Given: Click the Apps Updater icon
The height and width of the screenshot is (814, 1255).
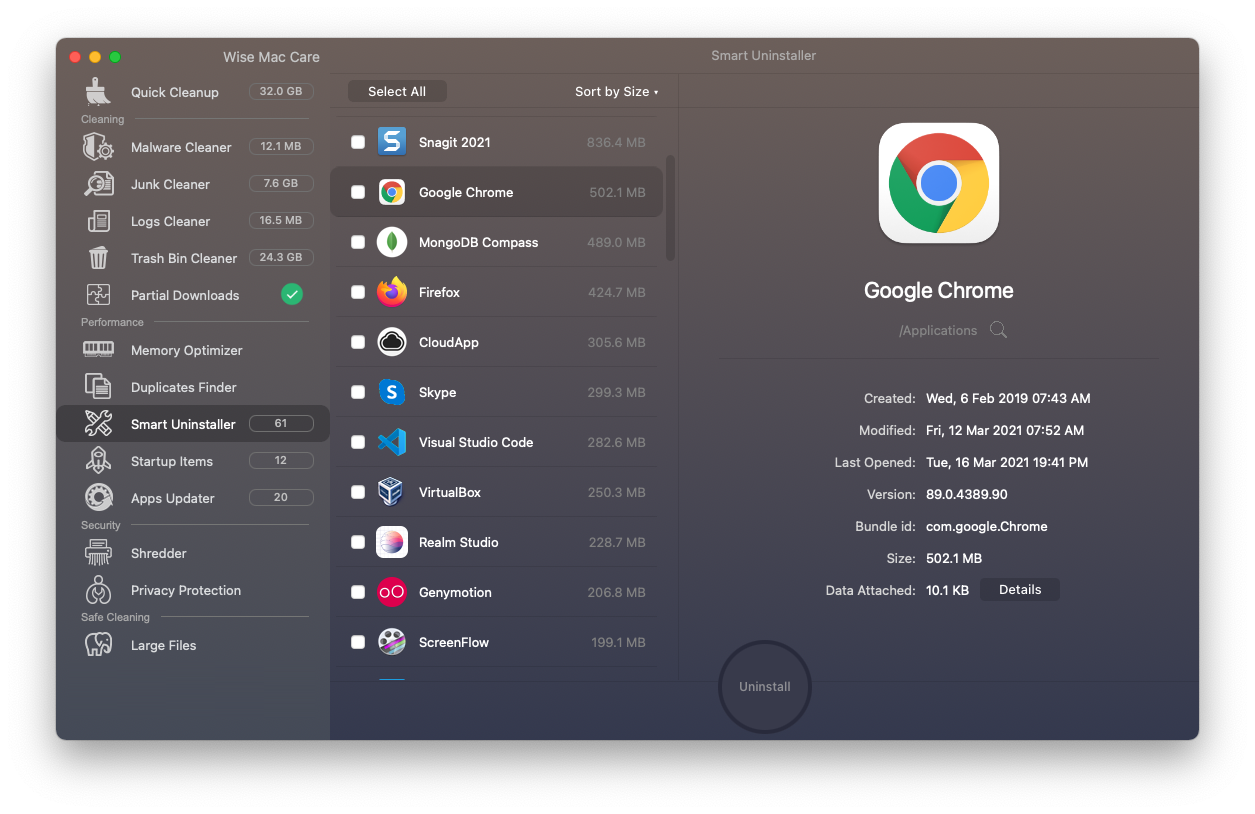Looking at the screenshot, I should pyautogui.click(x=98, y=498).
